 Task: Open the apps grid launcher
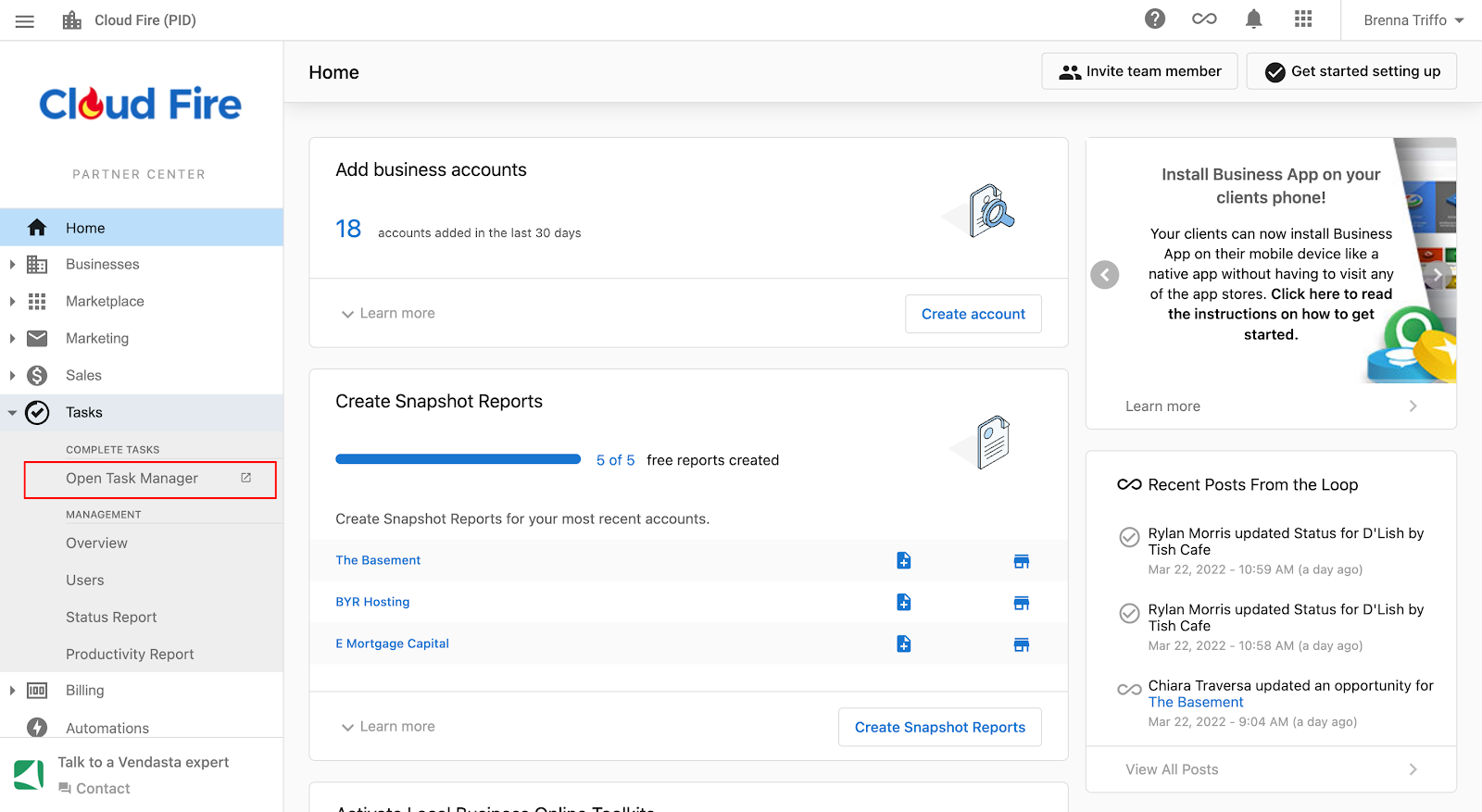pyautogui.click(x=1303, y=19)
